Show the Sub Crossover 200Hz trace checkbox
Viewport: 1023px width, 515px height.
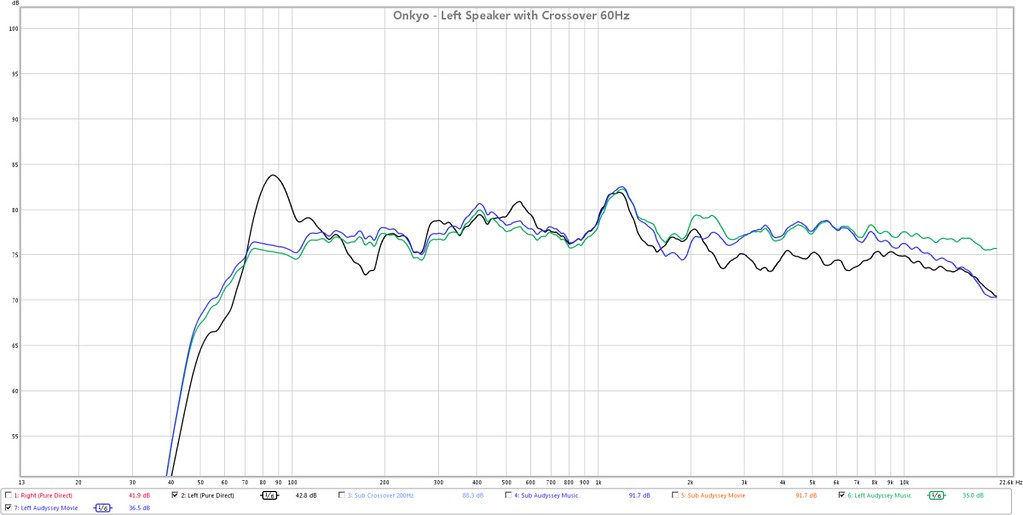342,495
